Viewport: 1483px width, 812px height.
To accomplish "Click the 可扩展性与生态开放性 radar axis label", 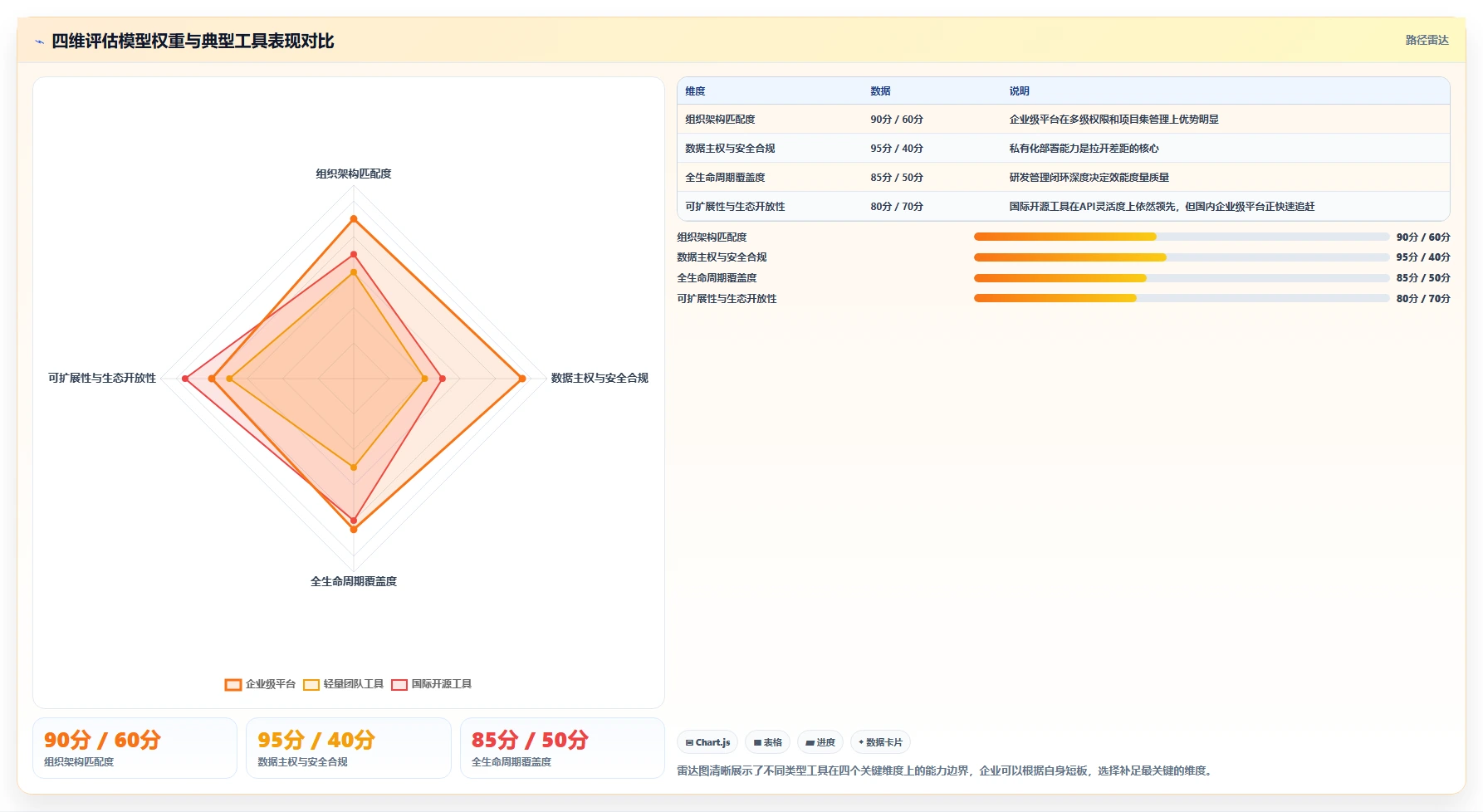I will point(102,378).
